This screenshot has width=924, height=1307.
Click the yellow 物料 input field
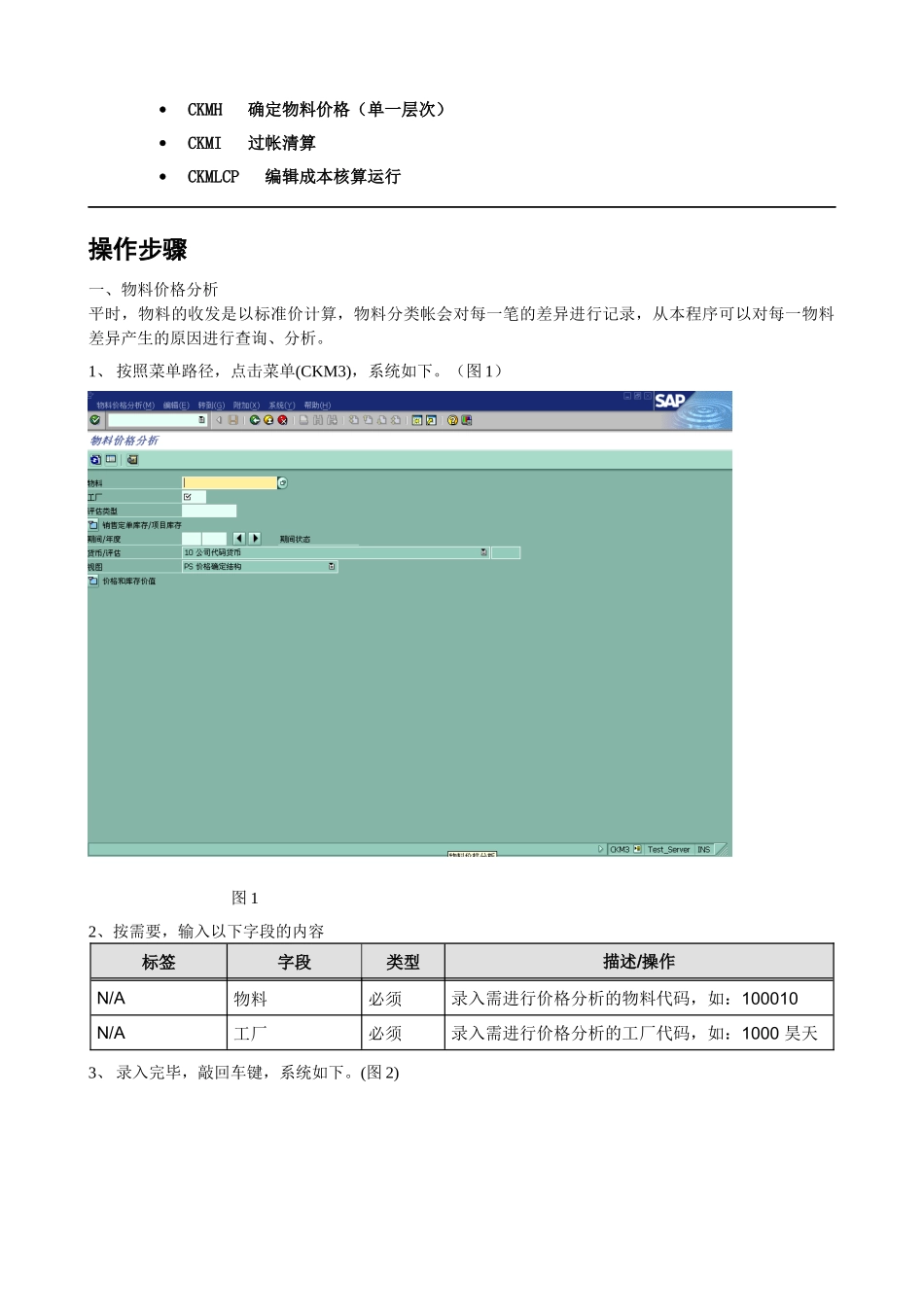point(230,482)
